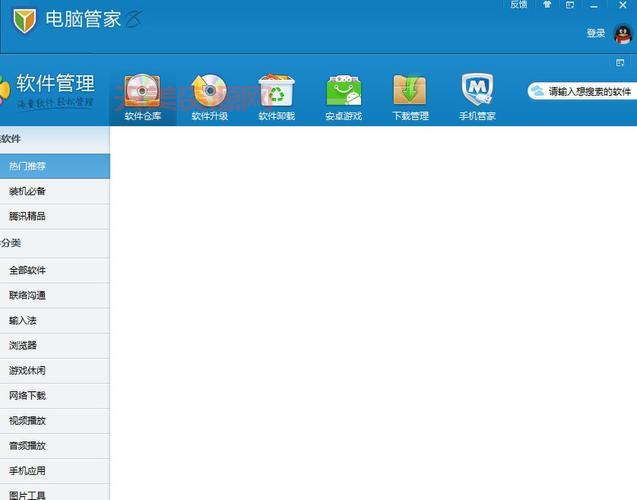Select 音频播放 category

[x=55, y=446]
